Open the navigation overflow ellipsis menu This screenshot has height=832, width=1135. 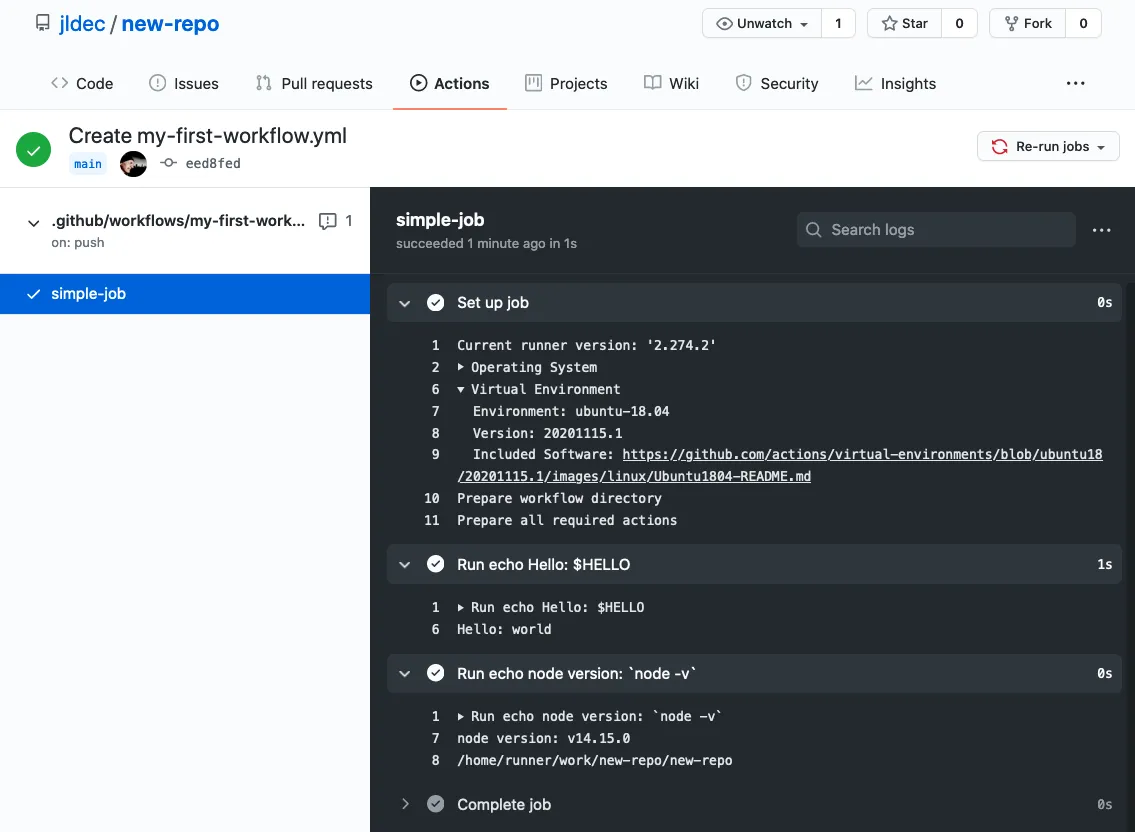coord(1075,83)
